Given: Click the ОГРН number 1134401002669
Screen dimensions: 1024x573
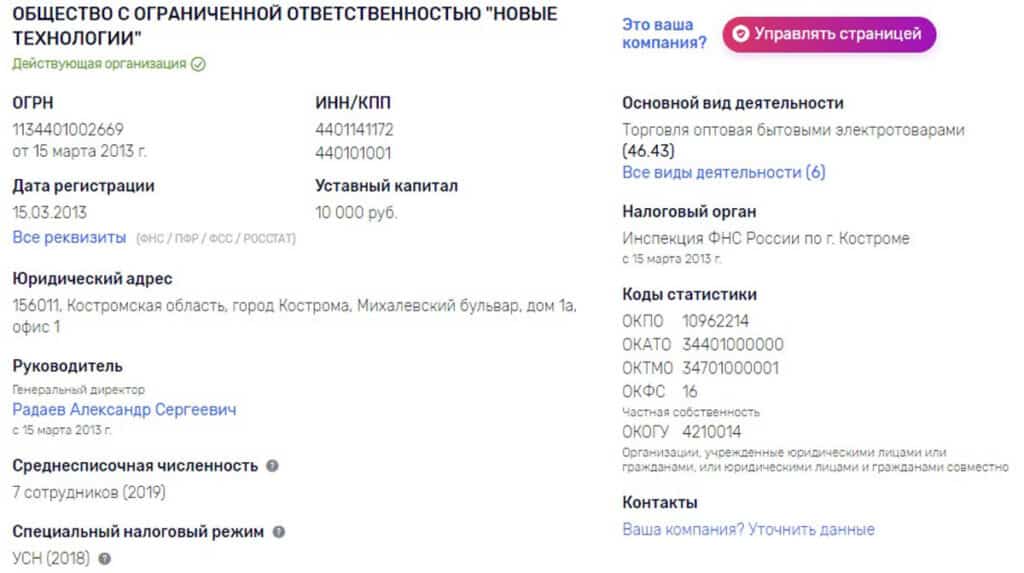Looking at the screenshot, I should point(68,129).
